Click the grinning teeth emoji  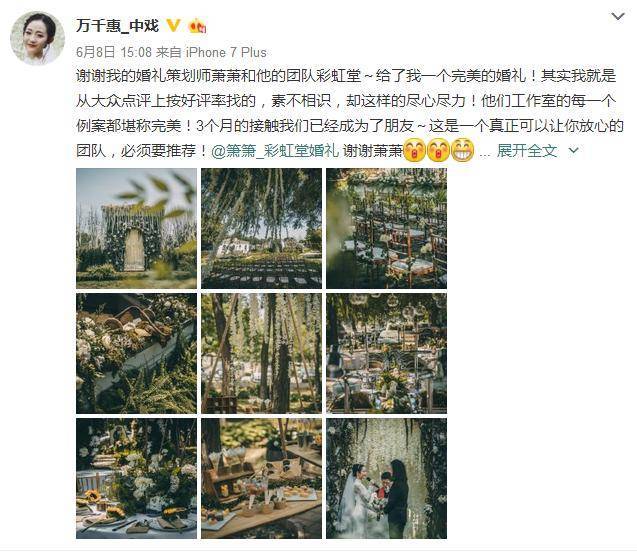coord(462,150)
